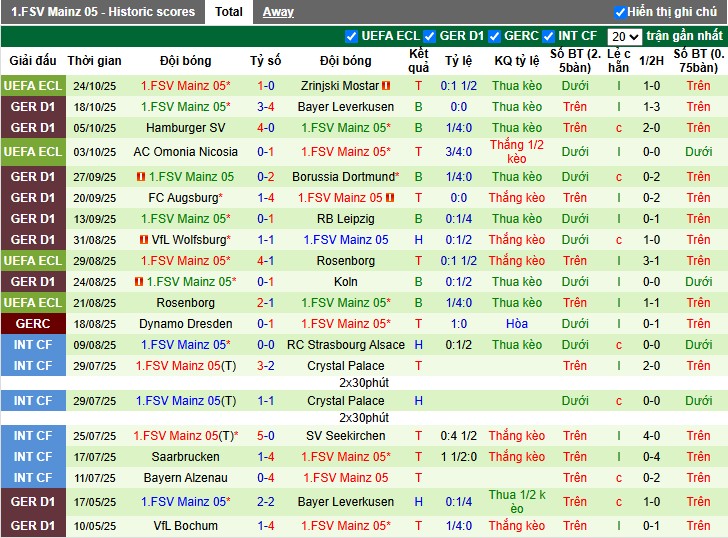Click the GERC league badge for Dynamo Dresden match
This screenshot has width=728, height=538.
coord(32,324)
